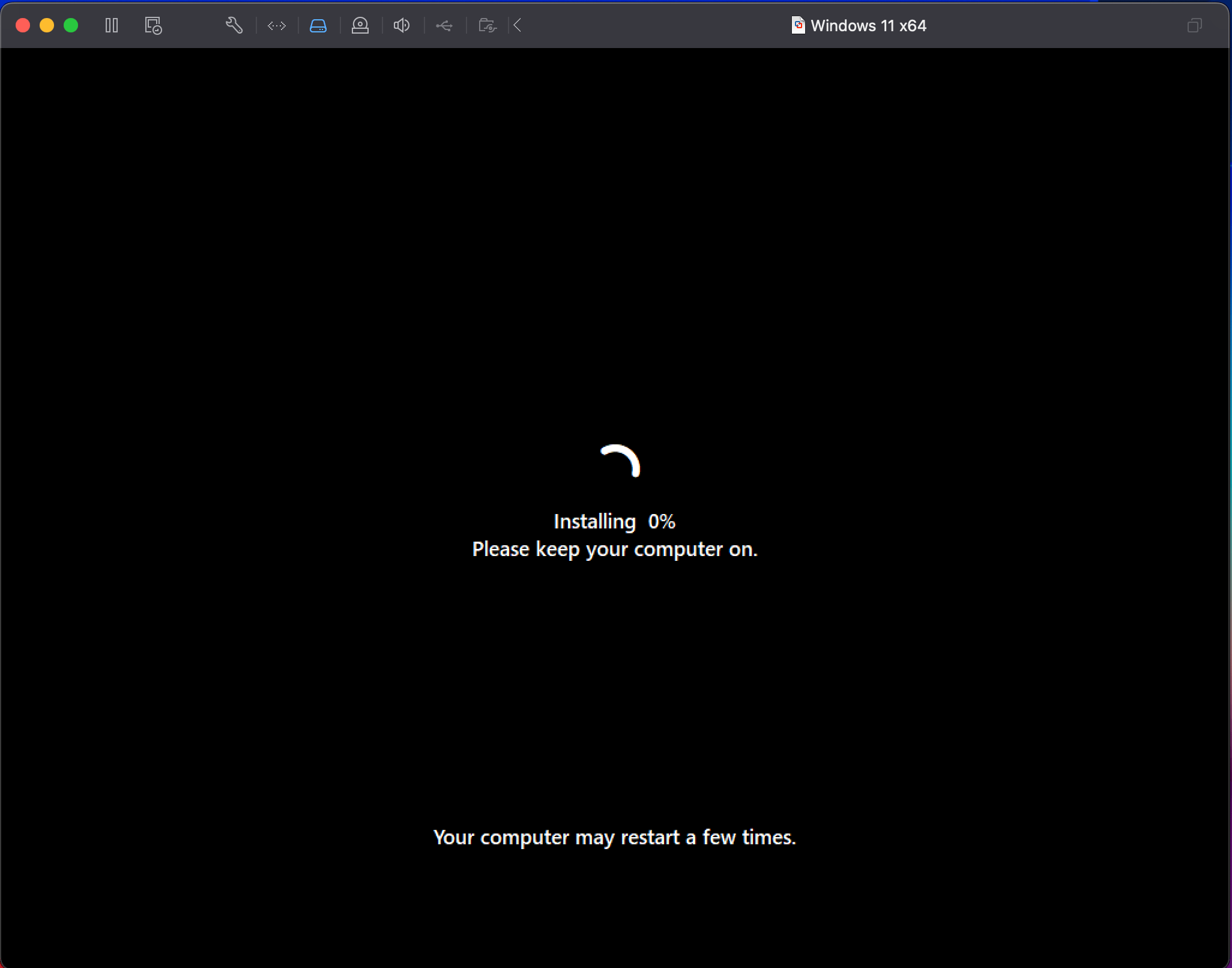
Task: Click the sound speaker icon
Action: (x=402, y=25)
